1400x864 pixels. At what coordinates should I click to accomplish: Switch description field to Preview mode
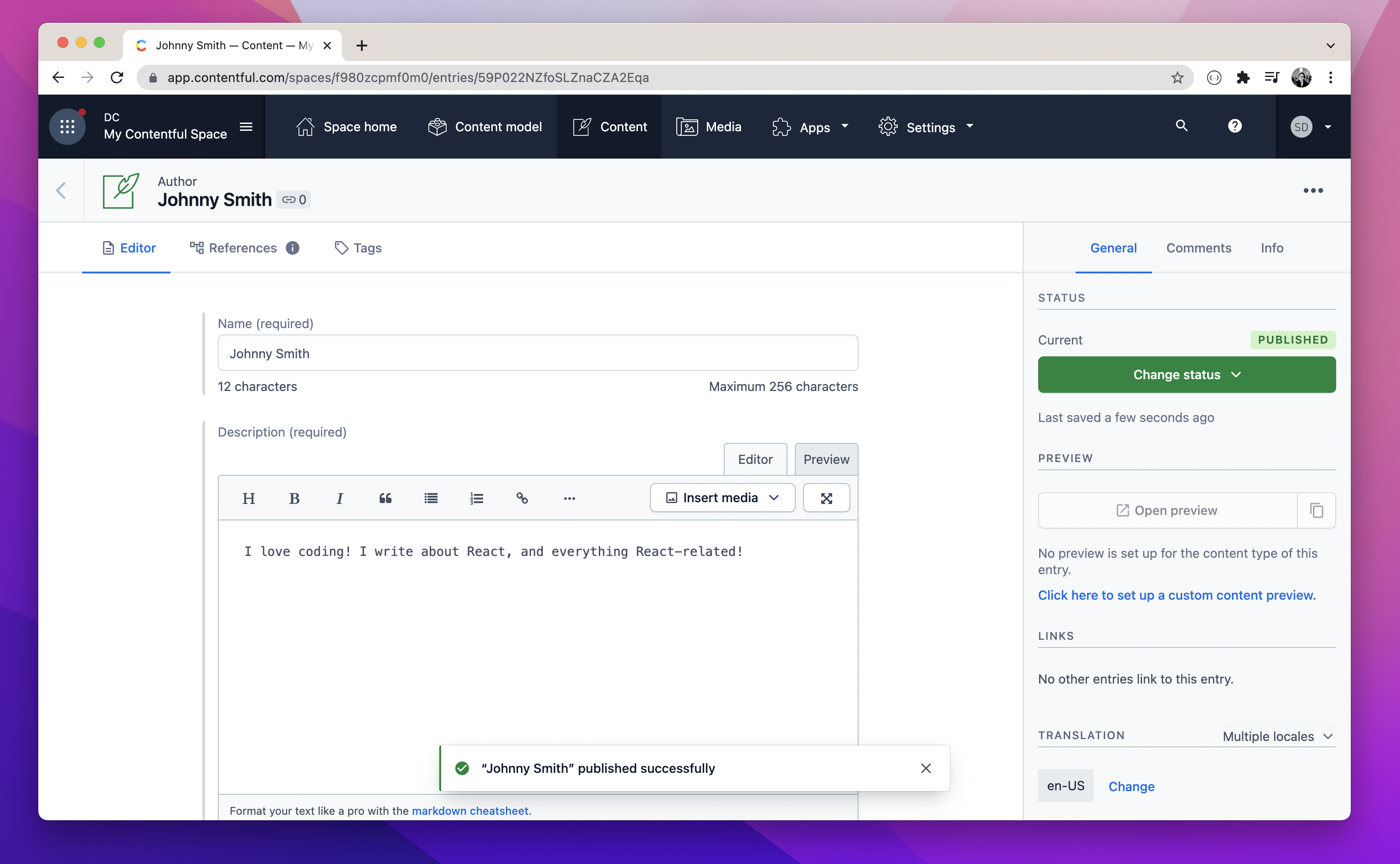click(x=826, y=459)
